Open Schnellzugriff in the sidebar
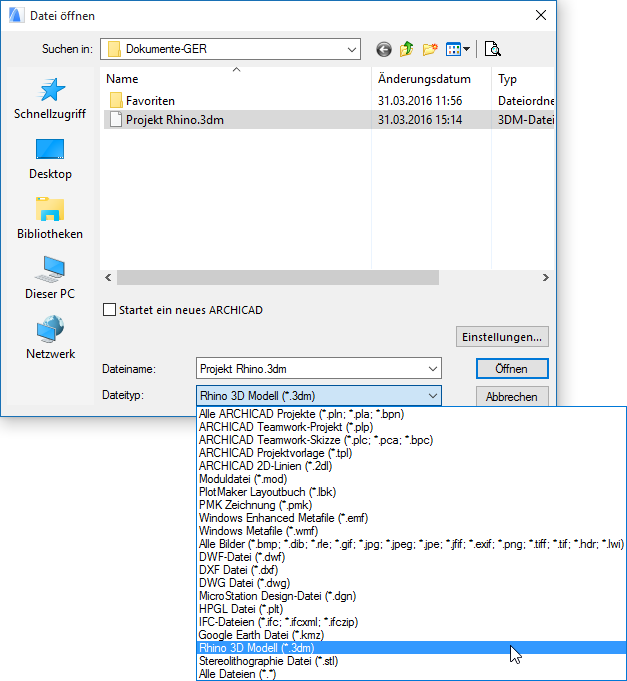 50,99
